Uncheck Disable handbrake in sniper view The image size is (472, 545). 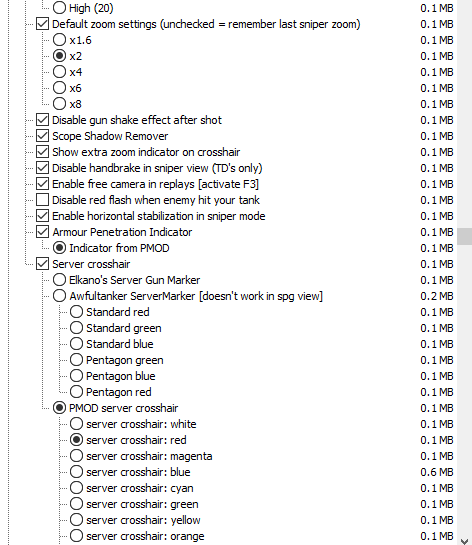point(42,168)
